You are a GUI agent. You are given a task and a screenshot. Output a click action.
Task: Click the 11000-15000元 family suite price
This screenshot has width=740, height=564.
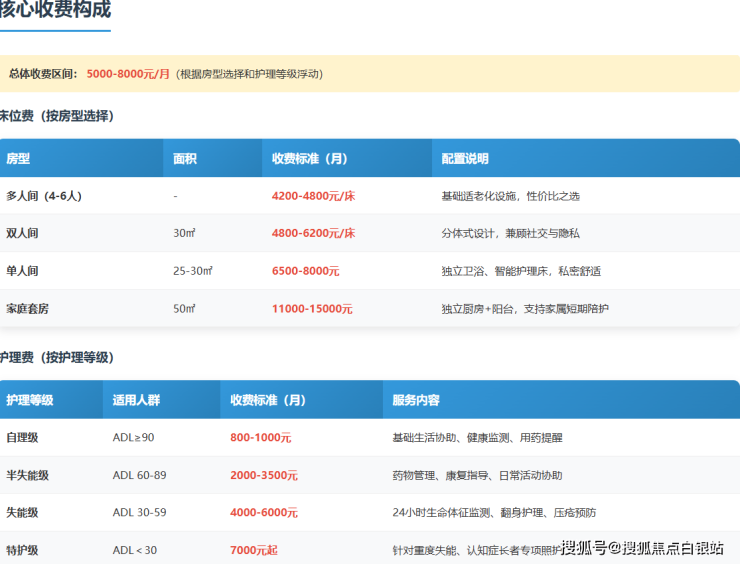[x=312, y=309]
